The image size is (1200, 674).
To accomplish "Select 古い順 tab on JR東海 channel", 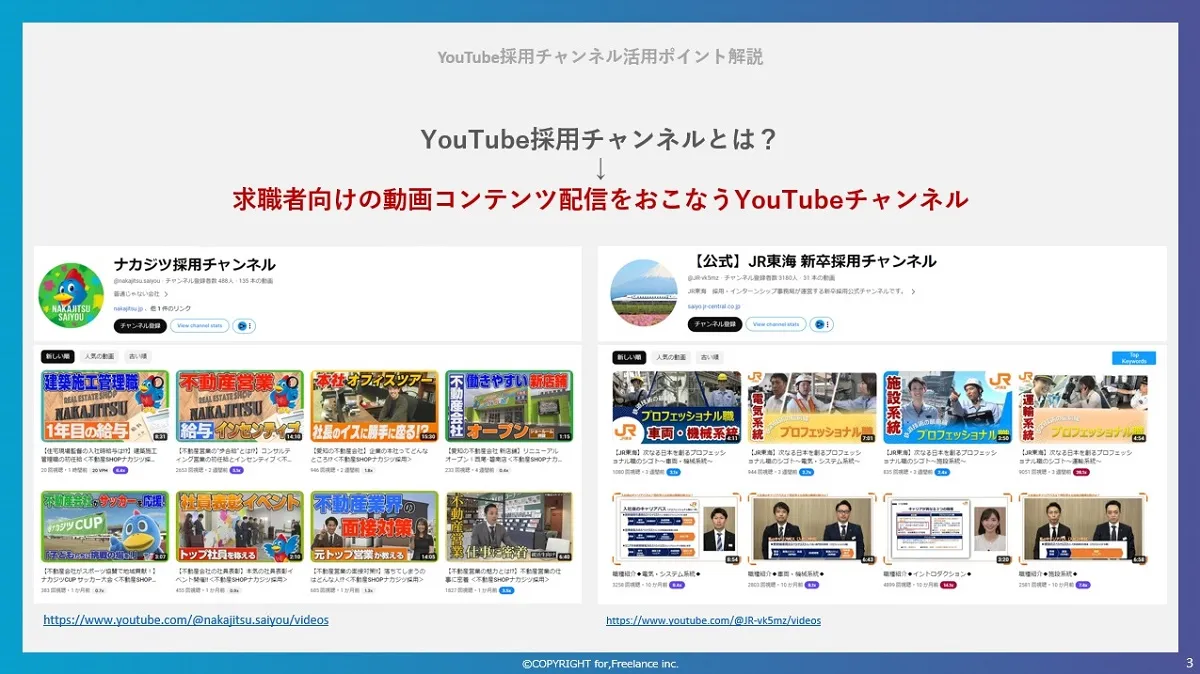I will pyautogui.click(x=710, y=356).
